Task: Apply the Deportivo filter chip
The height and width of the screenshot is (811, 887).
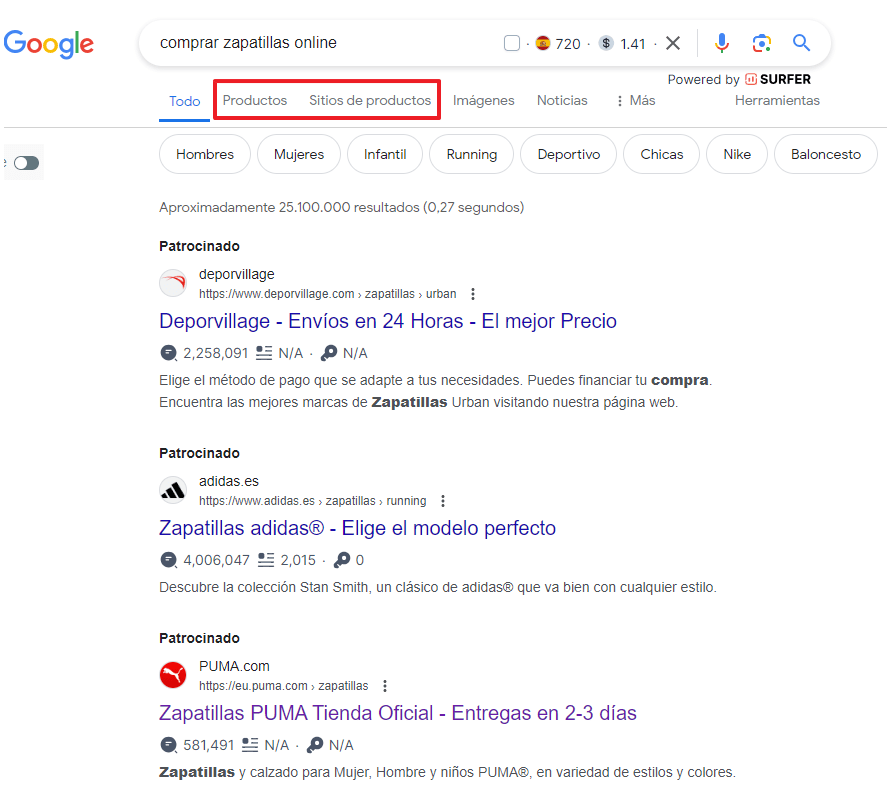Action: (569, 154)
